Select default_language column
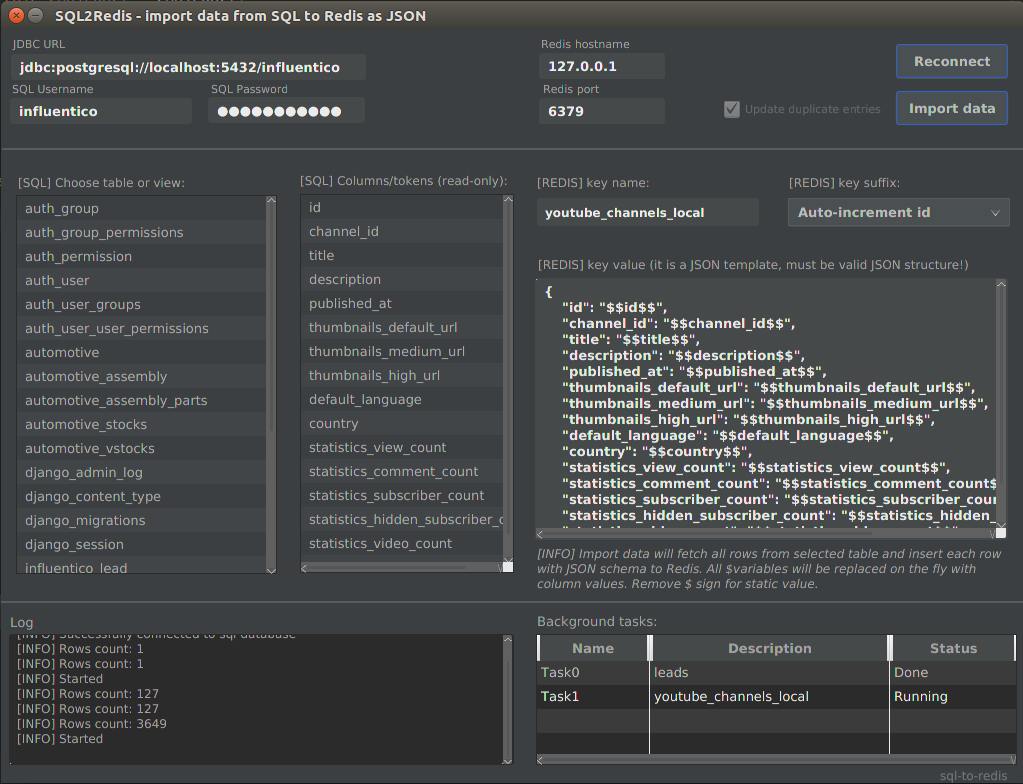1023x784 pixels. tap(402, 400)
